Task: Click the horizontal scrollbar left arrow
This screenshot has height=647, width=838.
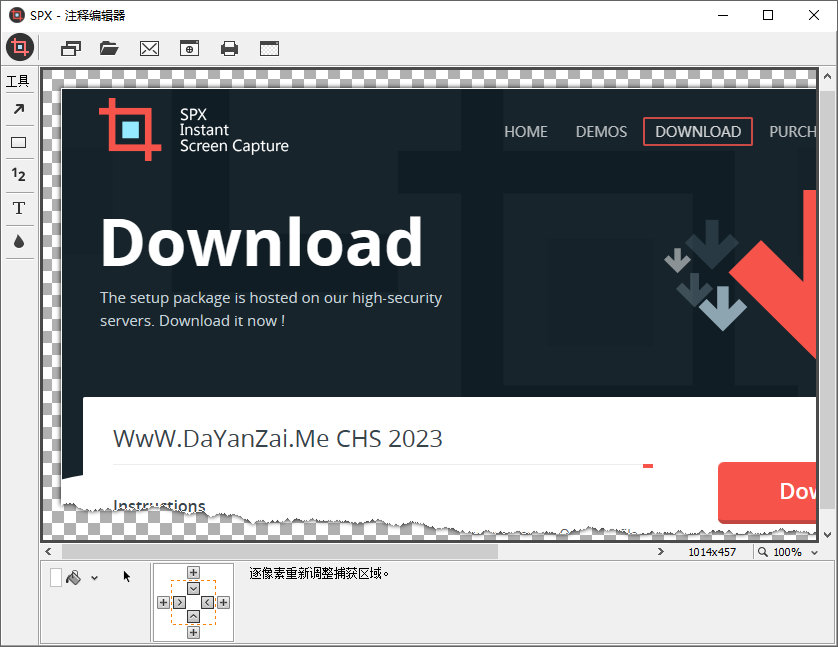Action: pyautogui.click(x=49, y=552)
